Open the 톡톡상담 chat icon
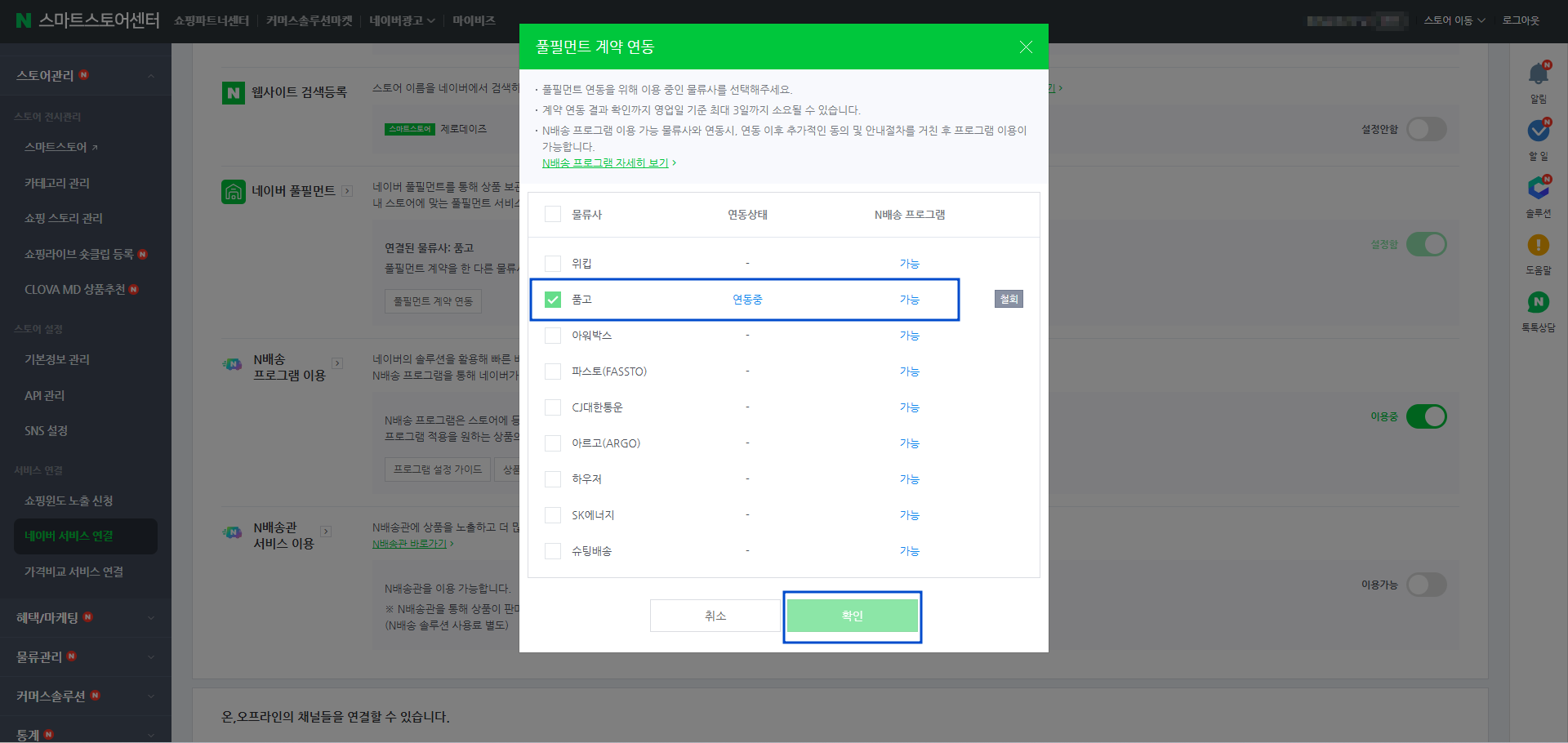The height and width of the screenshot is (743, 1568). tap(1539, 302)
